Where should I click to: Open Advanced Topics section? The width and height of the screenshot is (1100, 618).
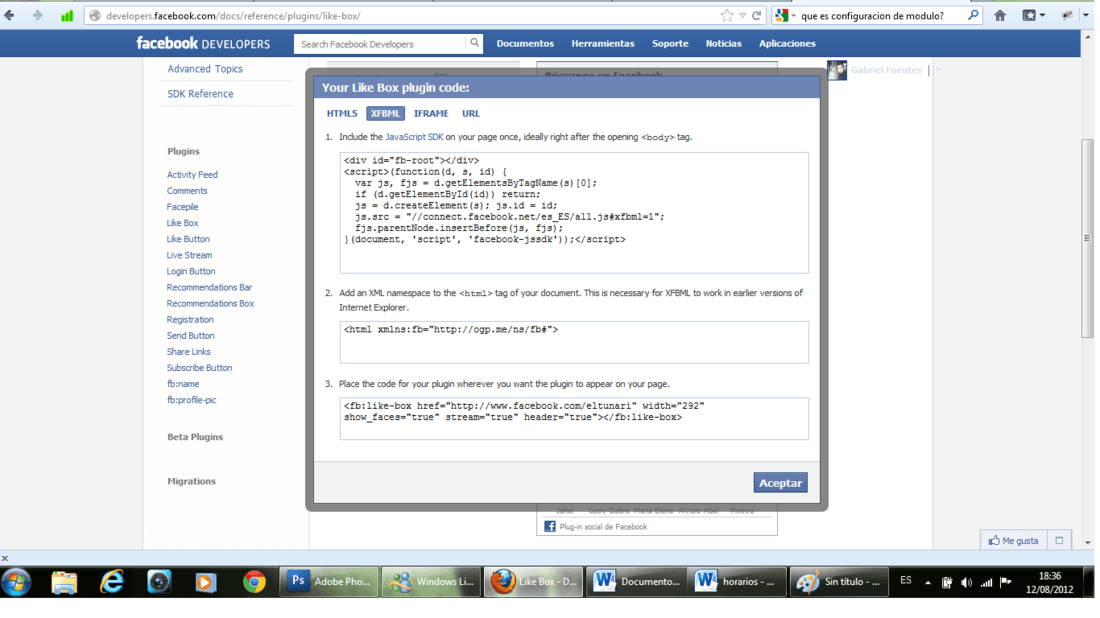[x=205, y=69]
